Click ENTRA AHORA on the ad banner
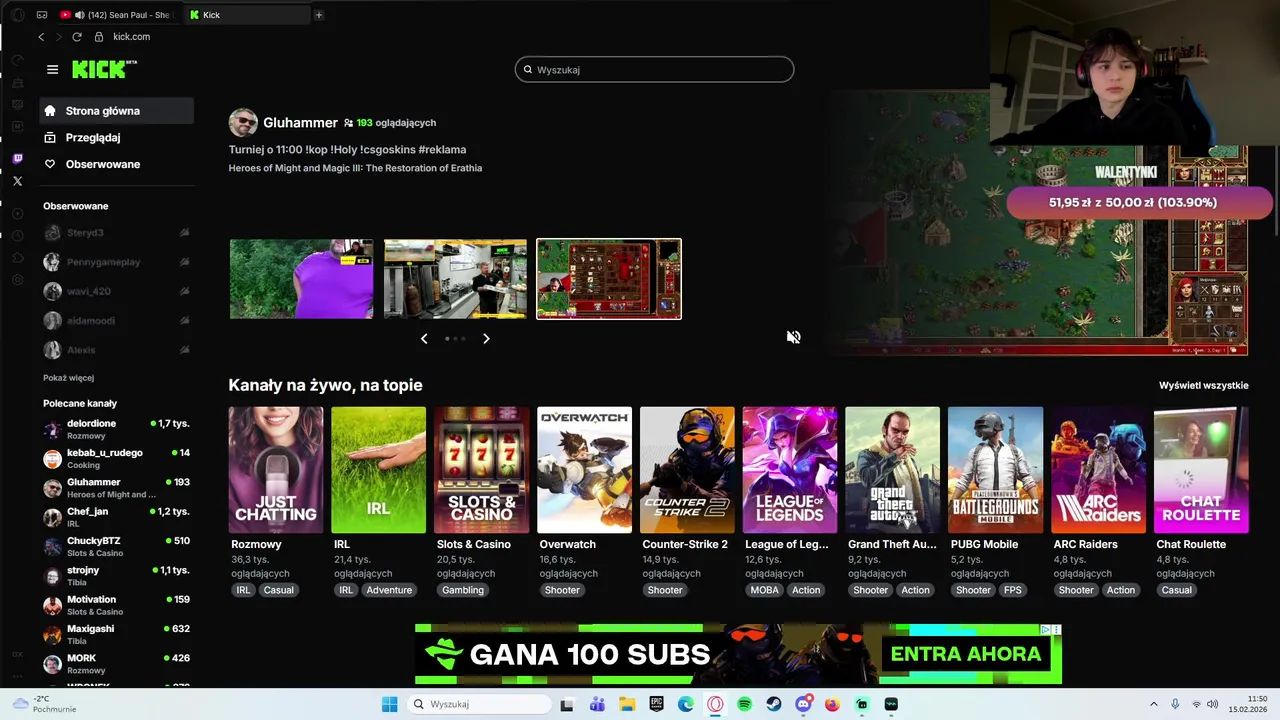Image resolution: width=1280 pixels, height=720 pixels. pyautogui.click(x=965, y=654)
